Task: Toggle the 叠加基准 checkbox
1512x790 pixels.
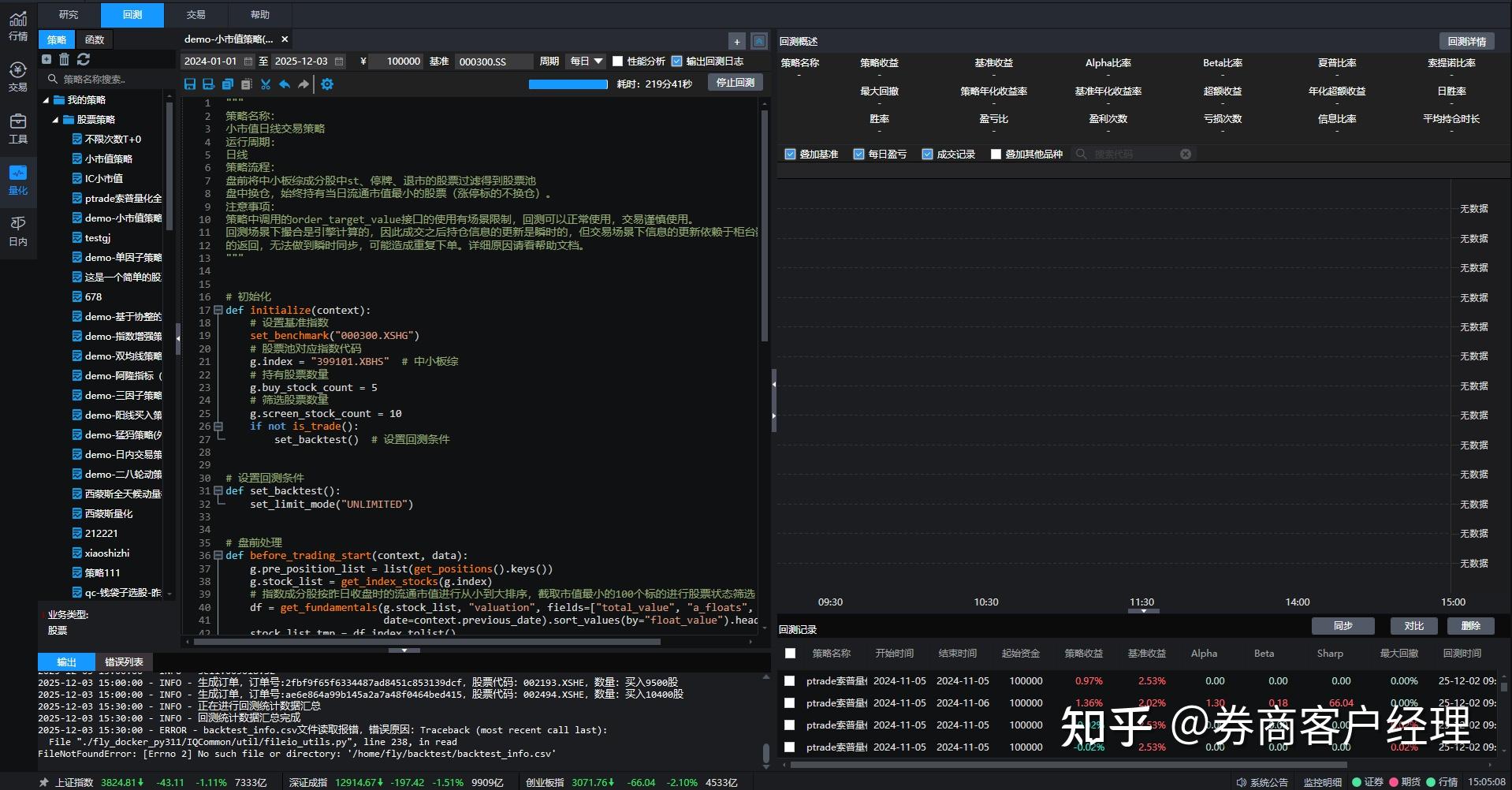Action: point(790,154)
